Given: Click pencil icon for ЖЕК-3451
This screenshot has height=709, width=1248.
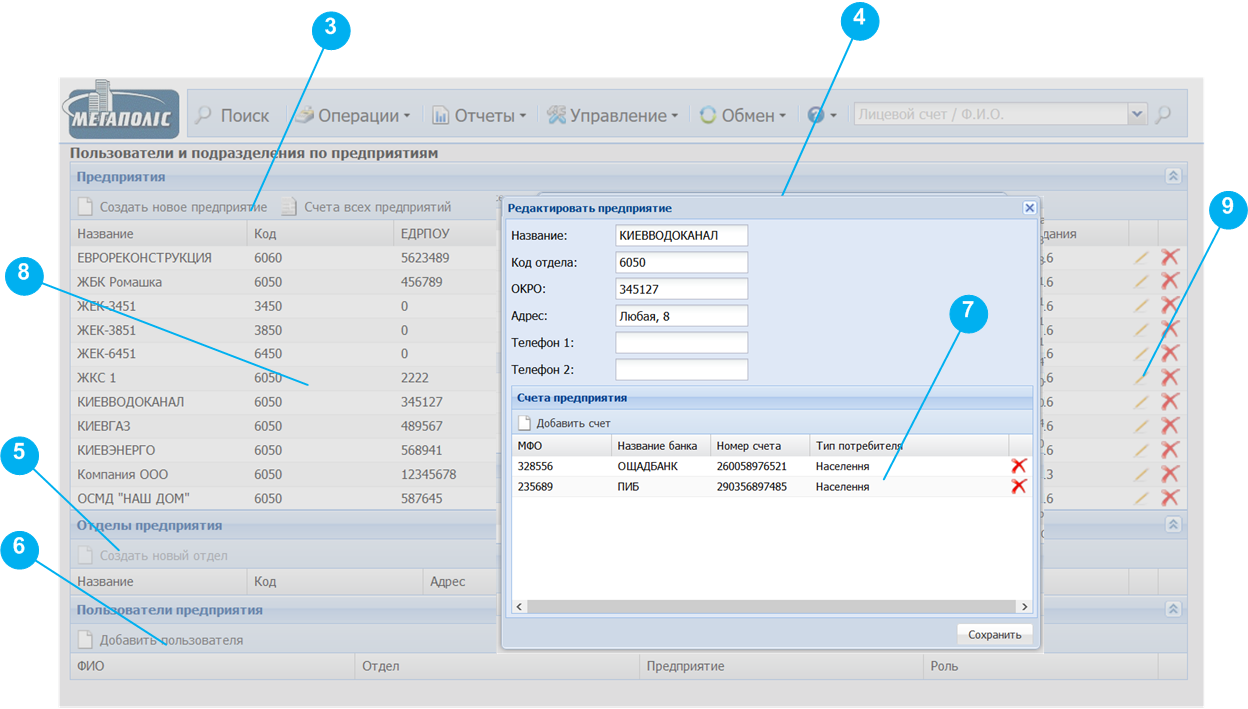Looking at the screenshot, I should [1142, 305].
